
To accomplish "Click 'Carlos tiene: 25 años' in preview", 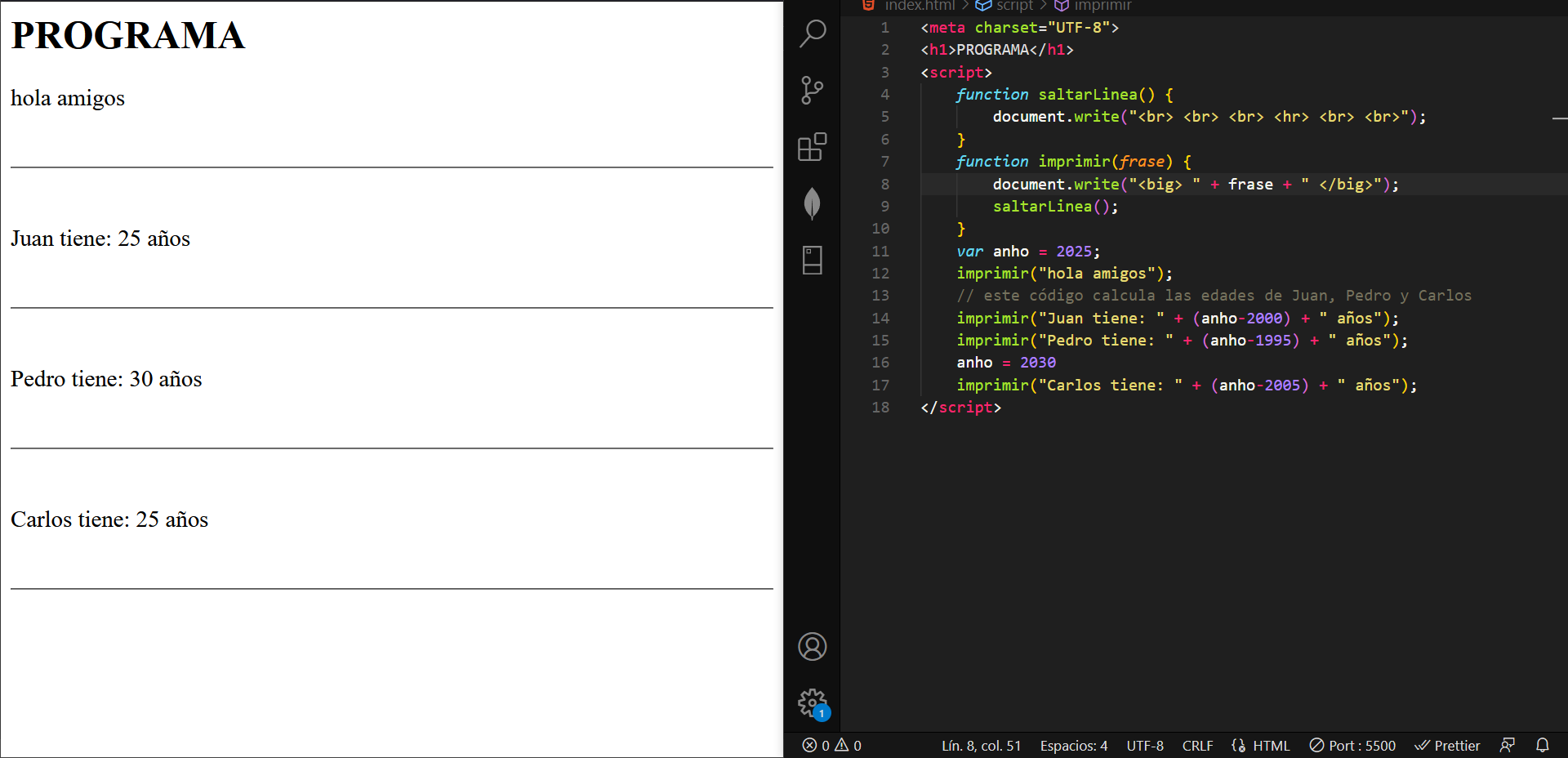I will (109, 520).
